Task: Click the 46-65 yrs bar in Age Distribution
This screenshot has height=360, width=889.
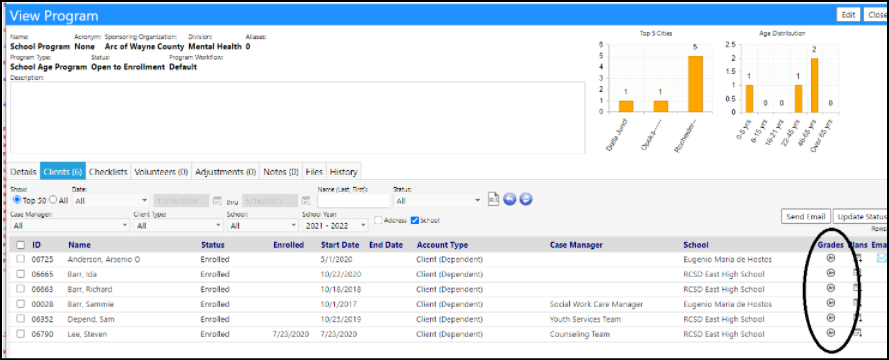Action: [814, 85]
